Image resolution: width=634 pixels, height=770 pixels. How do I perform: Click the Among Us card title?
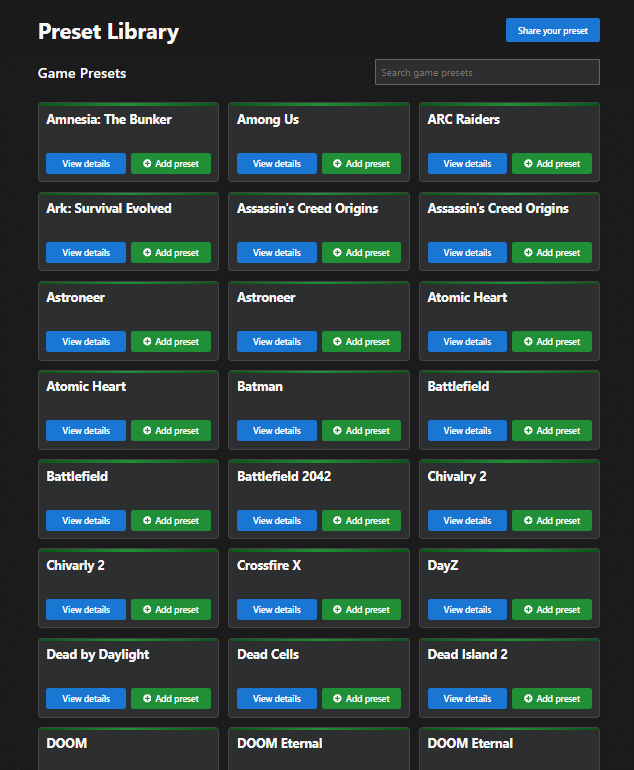(x=268, y=120)
